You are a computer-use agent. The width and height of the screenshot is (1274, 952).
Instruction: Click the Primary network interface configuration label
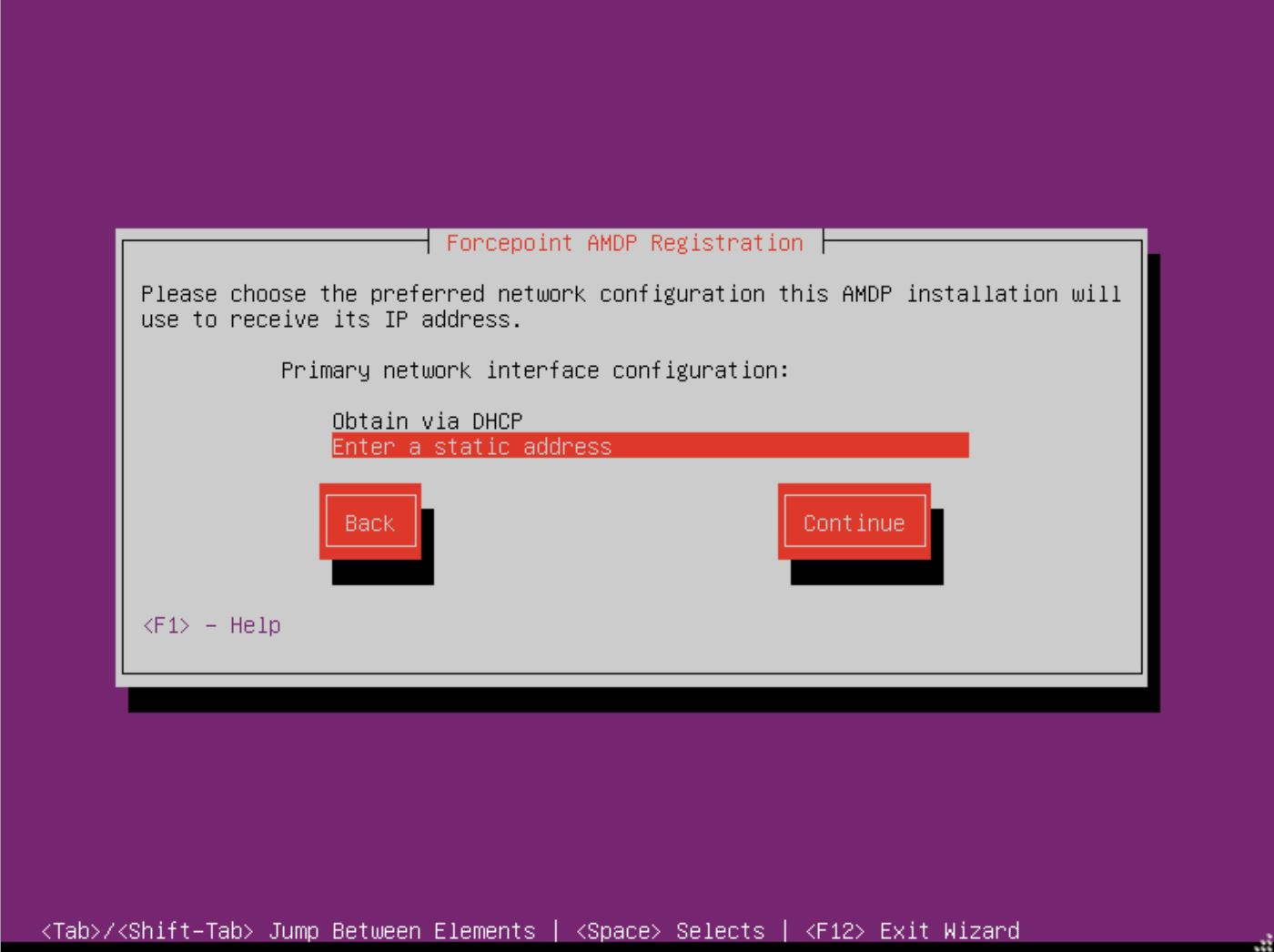(x=534, y=370)
